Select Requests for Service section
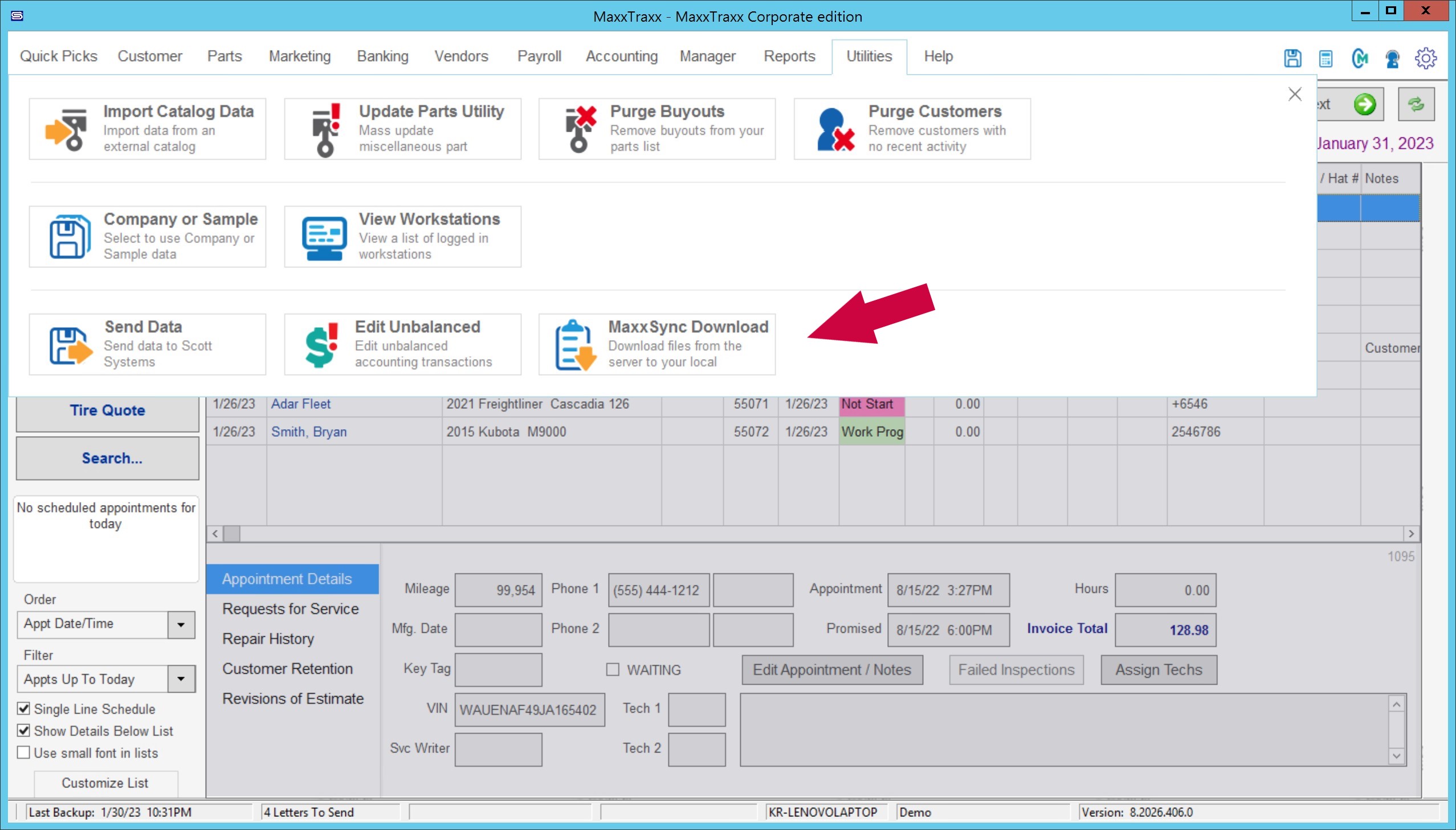 [x=291, y=609]
